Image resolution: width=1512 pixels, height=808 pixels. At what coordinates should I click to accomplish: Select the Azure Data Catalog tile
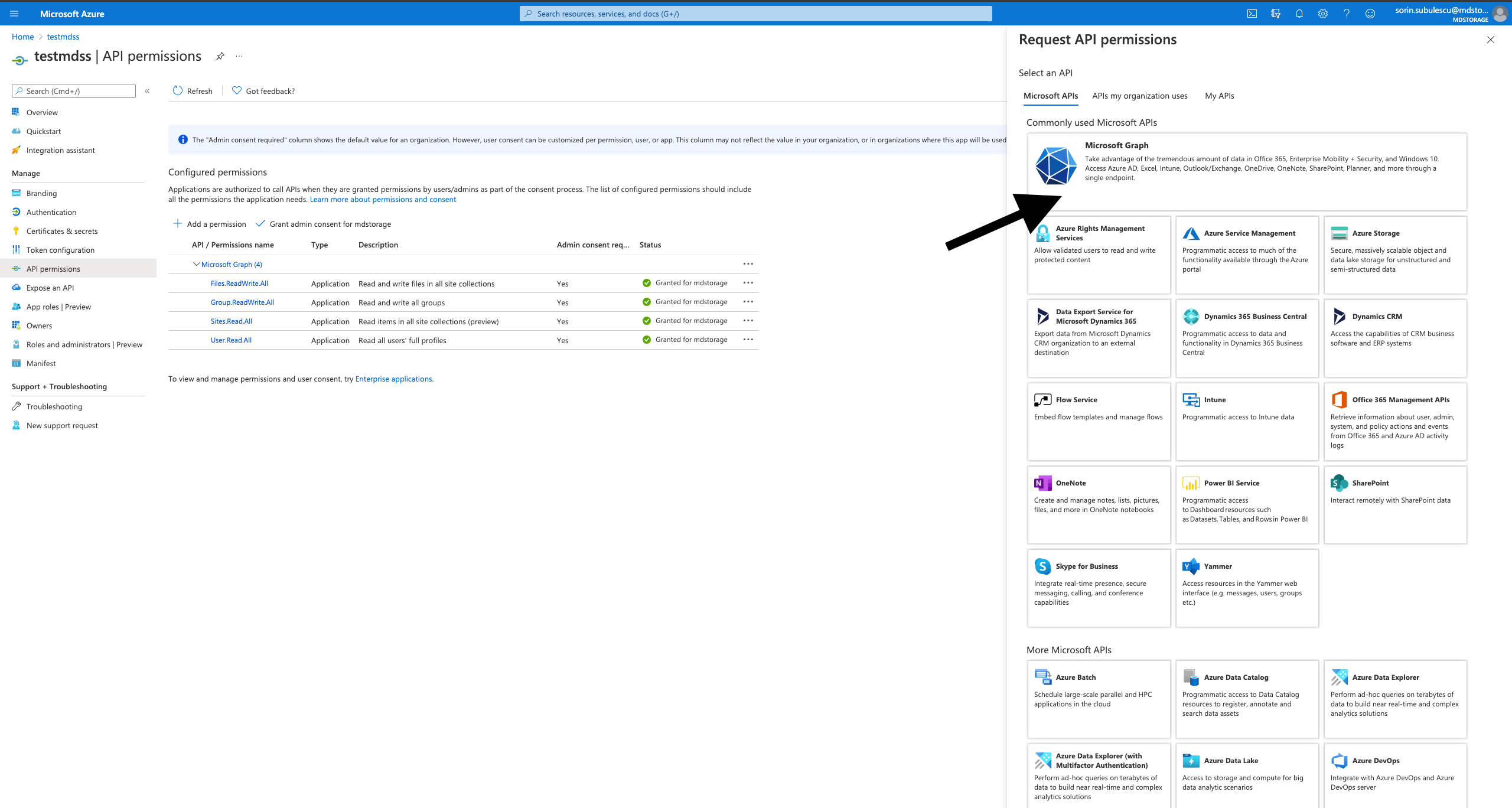tap(1247, 699)
